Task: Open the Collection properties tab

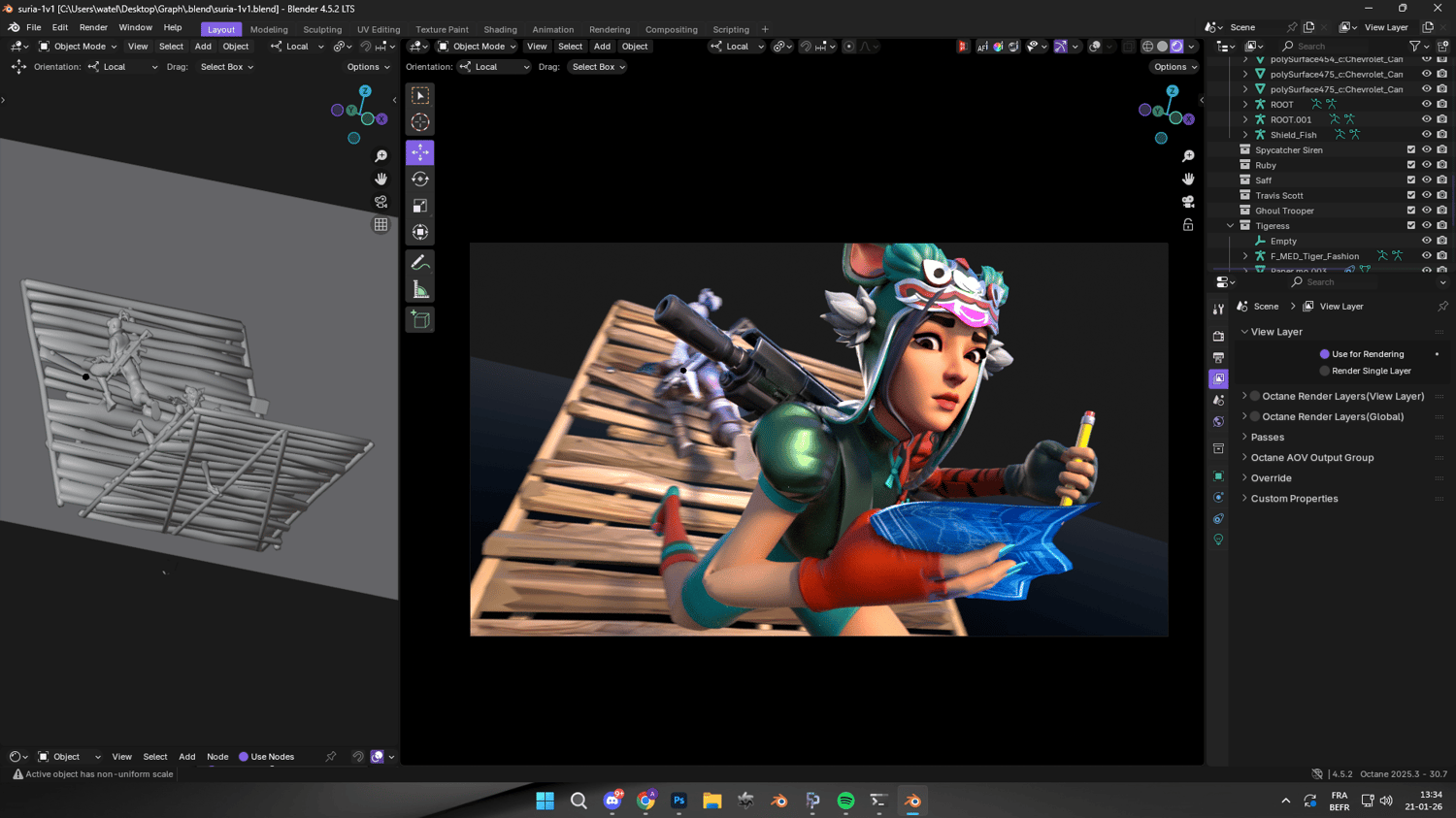Action: (1218, 448)
